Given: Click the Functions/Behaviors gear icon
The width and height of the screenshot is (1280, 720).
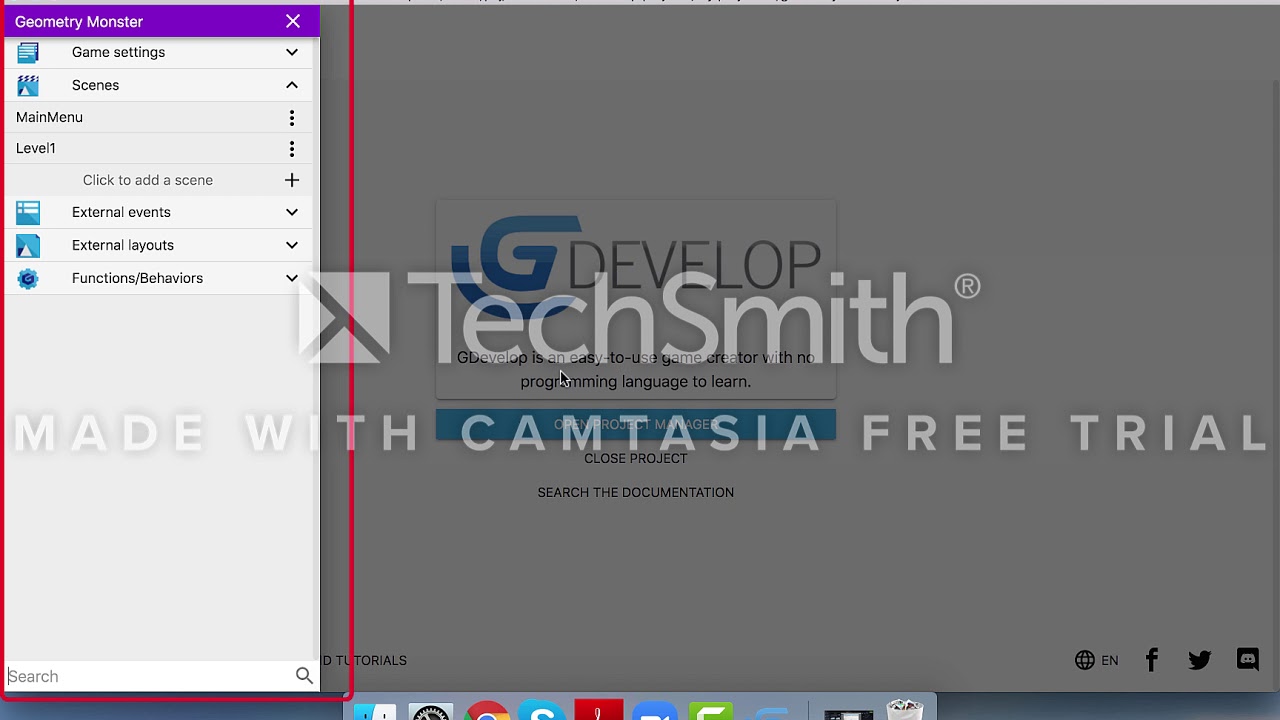Looking at the screenshot, I should [x=28, y=278].
